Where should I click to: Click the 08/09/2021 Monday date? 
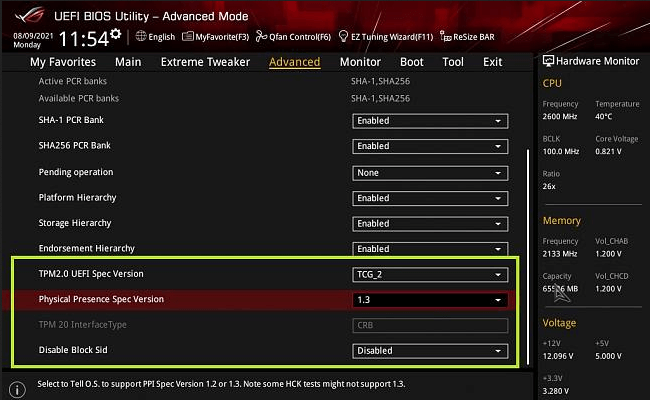[33, 40]
